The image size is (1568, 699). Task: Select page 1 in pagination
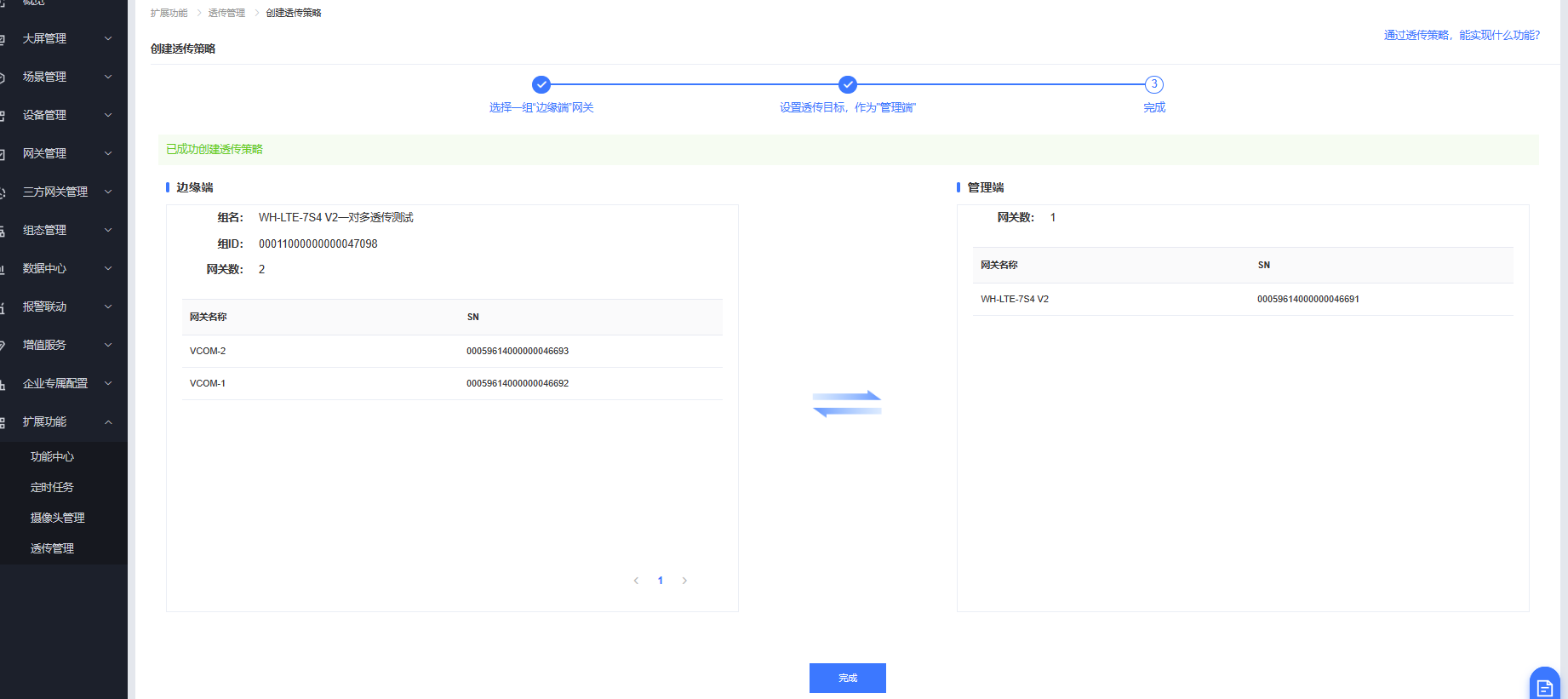pos(661,581)
